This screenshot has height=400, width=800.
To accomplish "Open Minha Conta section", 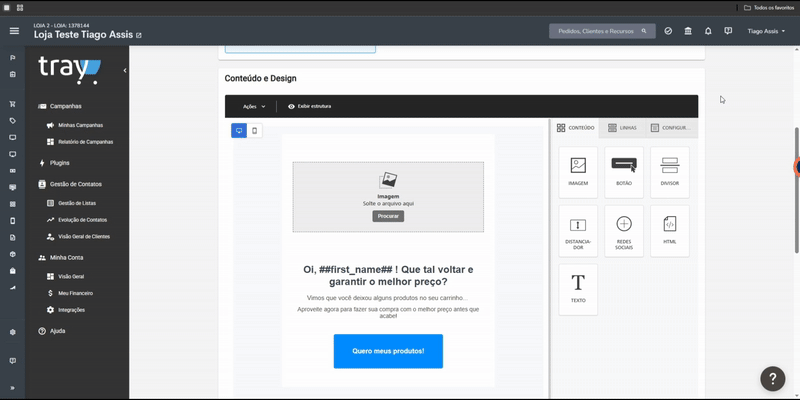I will coord(61,258).
